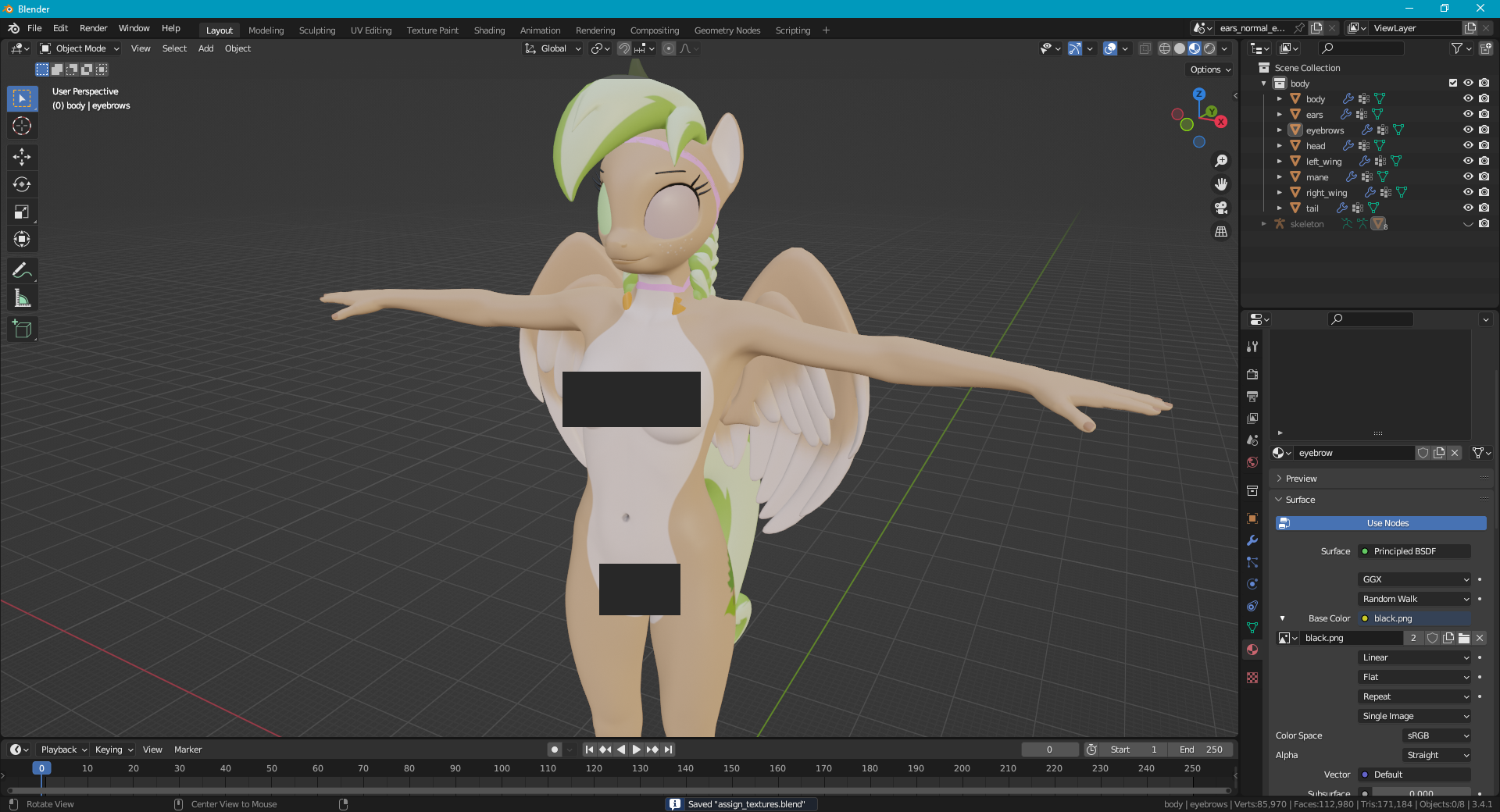Viewport: 1500px width, 812px height.
Task: Open the Object Mode dropdown
Action: tap(80, 48)
